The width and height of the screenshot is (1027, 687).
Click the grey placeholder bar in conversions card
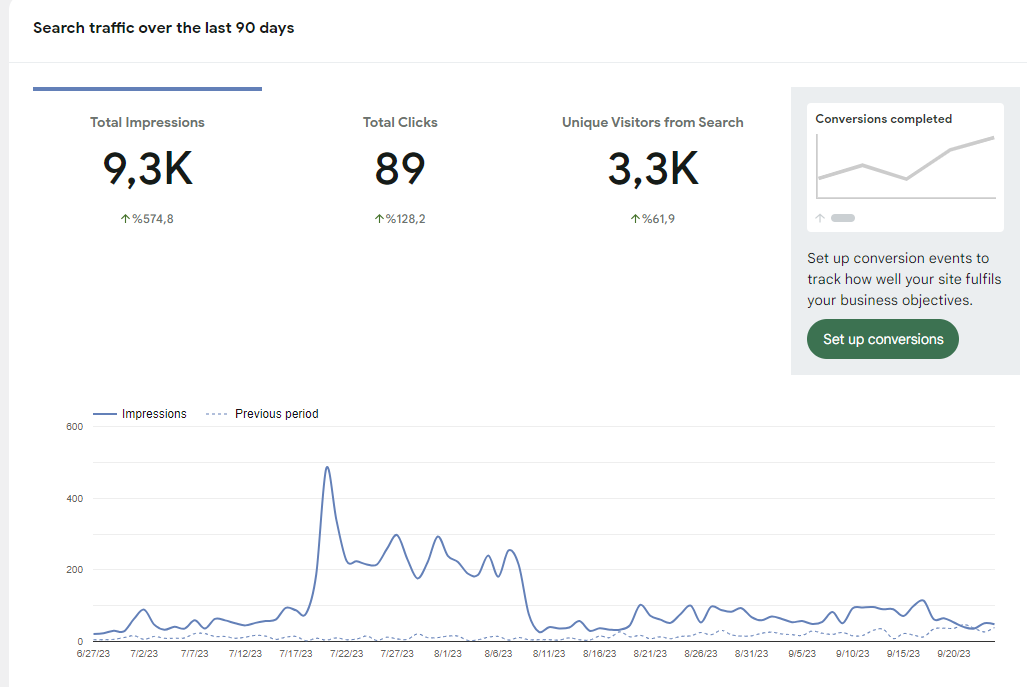[843, 218]
